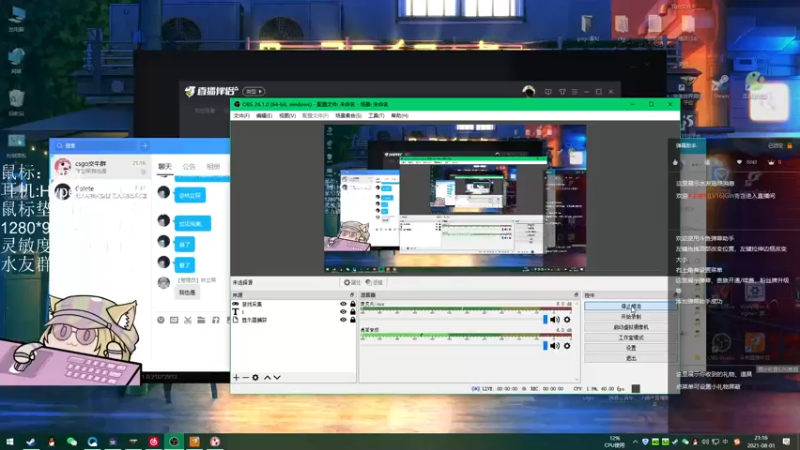Click the OBS preview canvas
Viewport: 800px width, 450px height.
(x=455, y=198)
